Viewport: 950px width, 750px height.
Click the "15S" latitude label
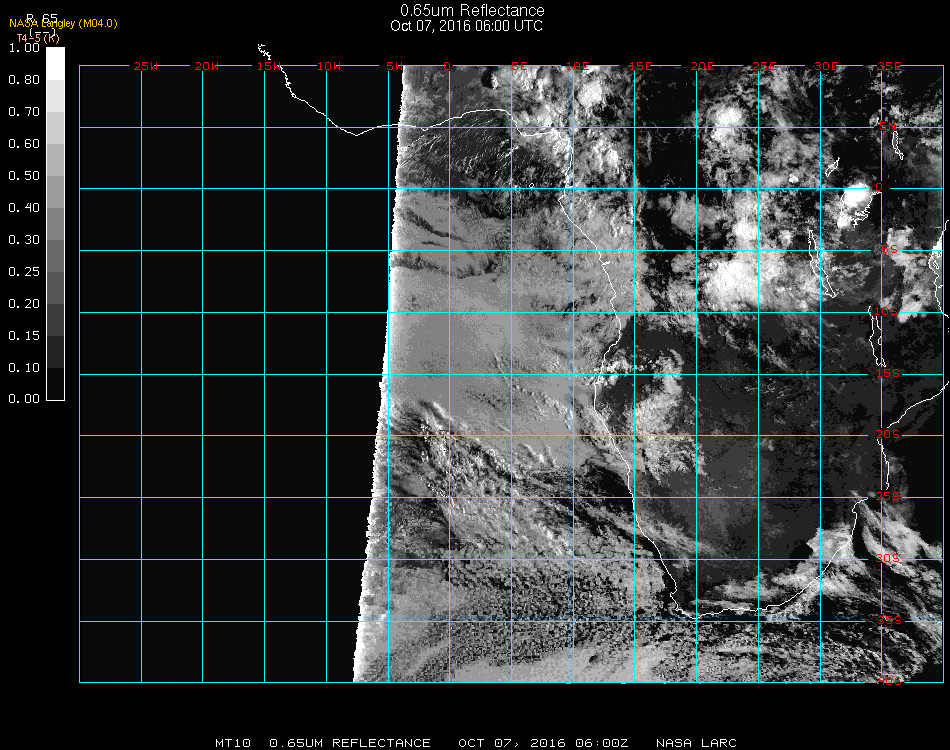point(888,373)
